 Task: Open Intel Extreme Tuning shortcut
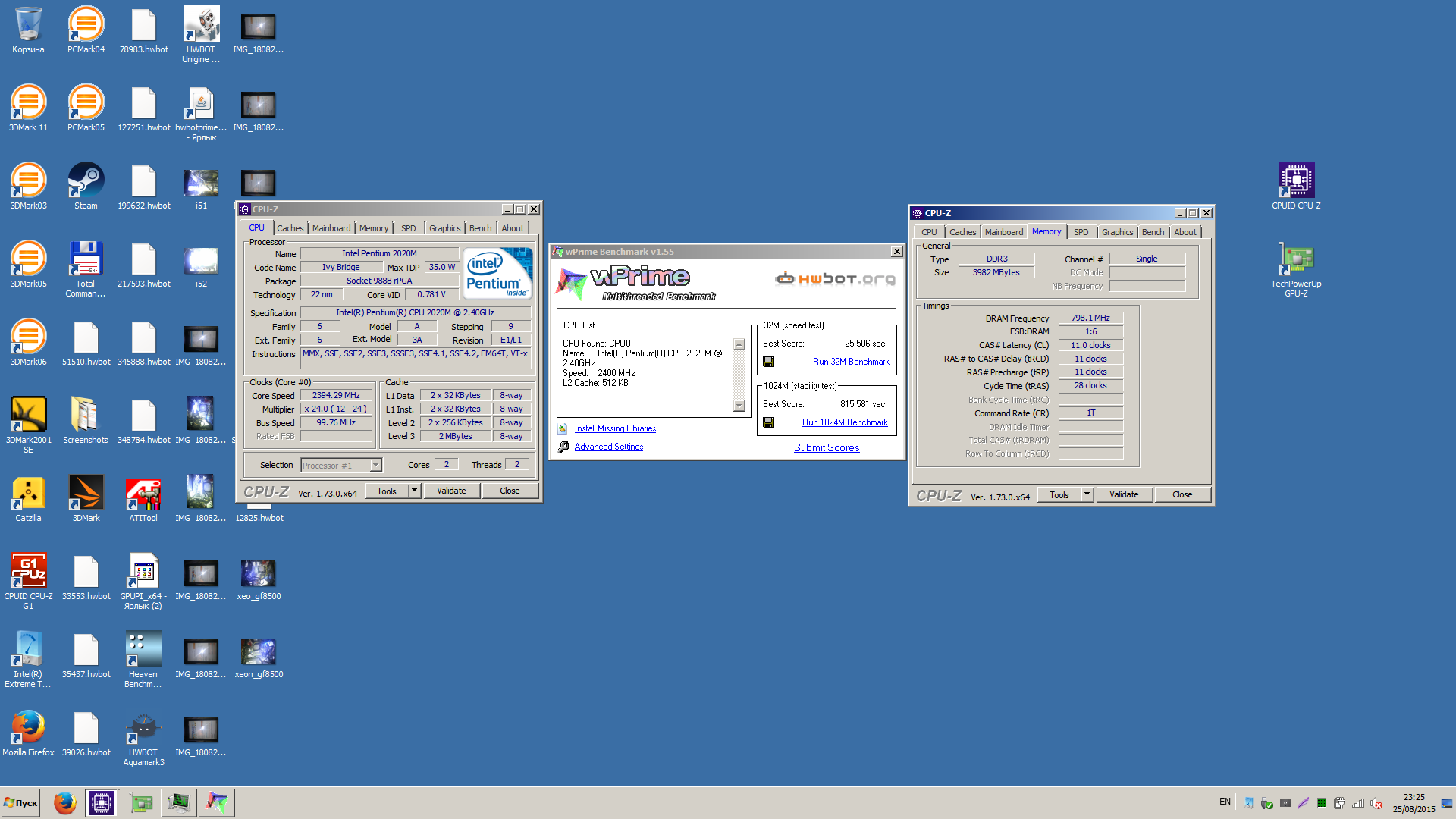(x=28, y=660)
